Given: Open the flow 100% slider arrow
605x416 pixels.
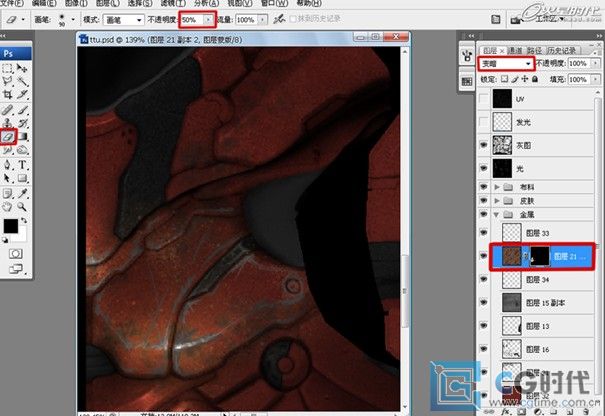Looking at the screenshot, I should click(262, 19).
